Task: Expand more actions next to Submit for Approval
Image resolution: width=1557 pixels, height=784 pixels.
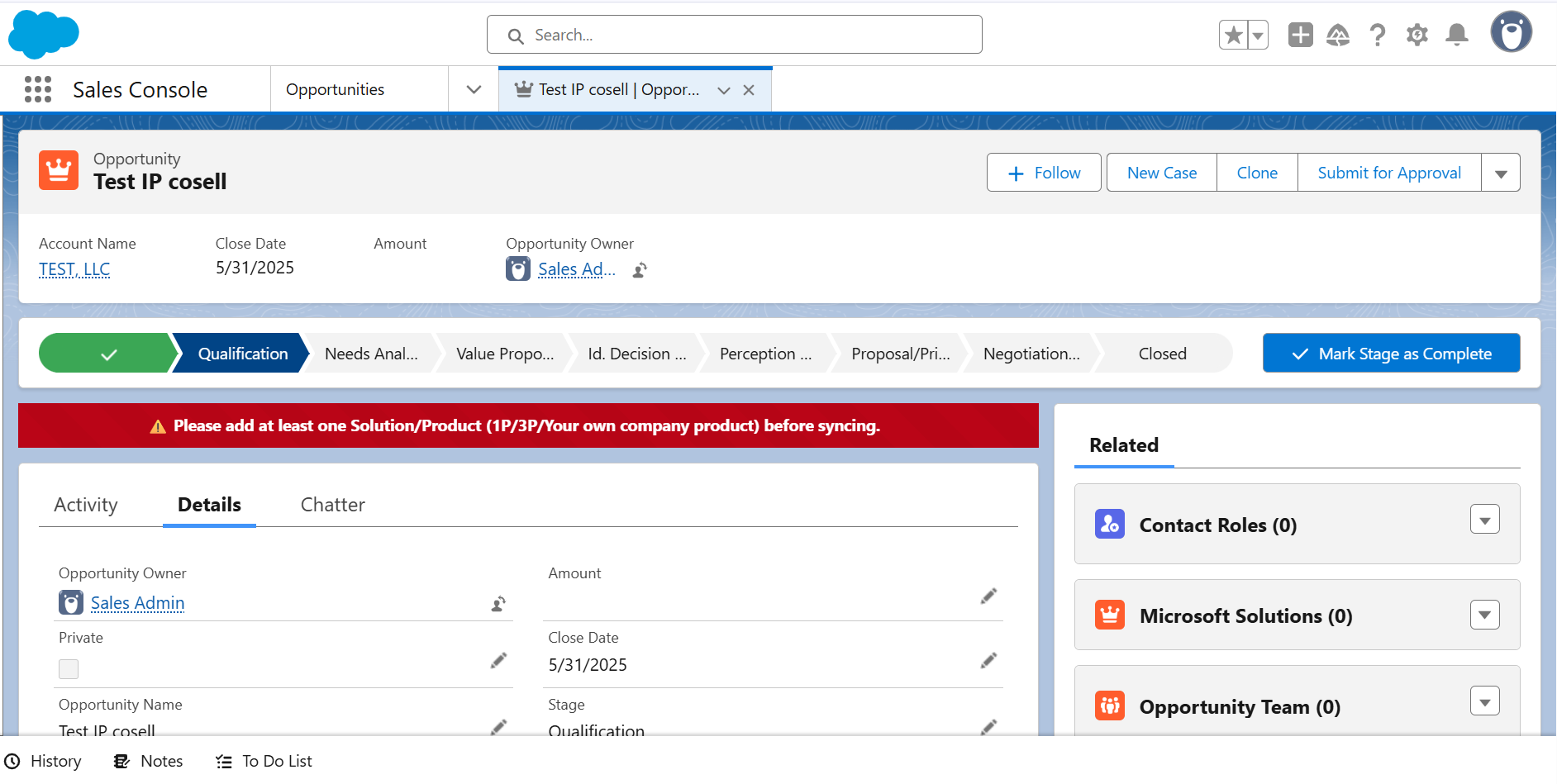Action: pyautogui.click(x=1501, y=173)
